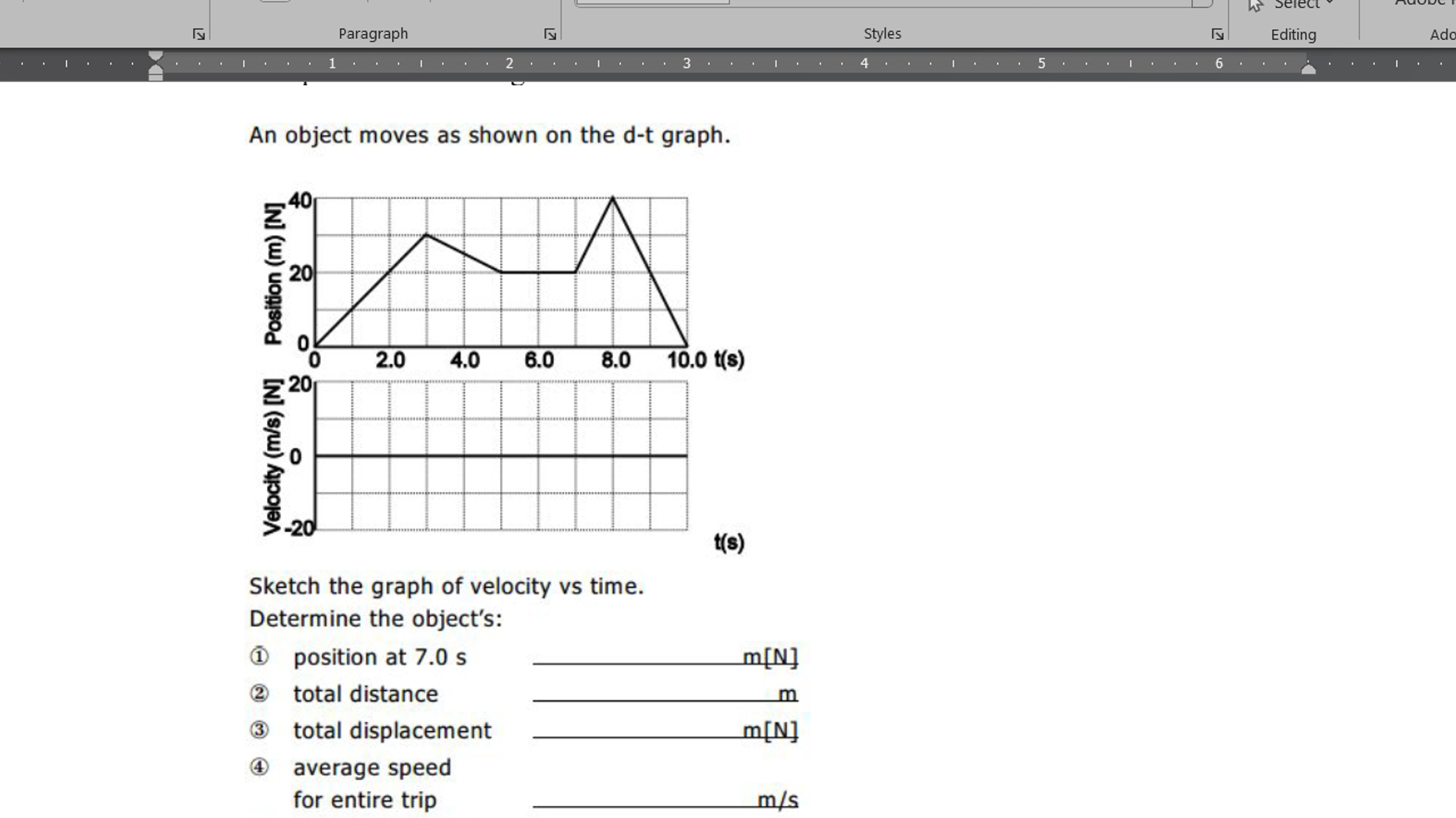This screenshot has width=1456, height=818.
Task: Click the Editing group label
Action: tap(1293, 35)
